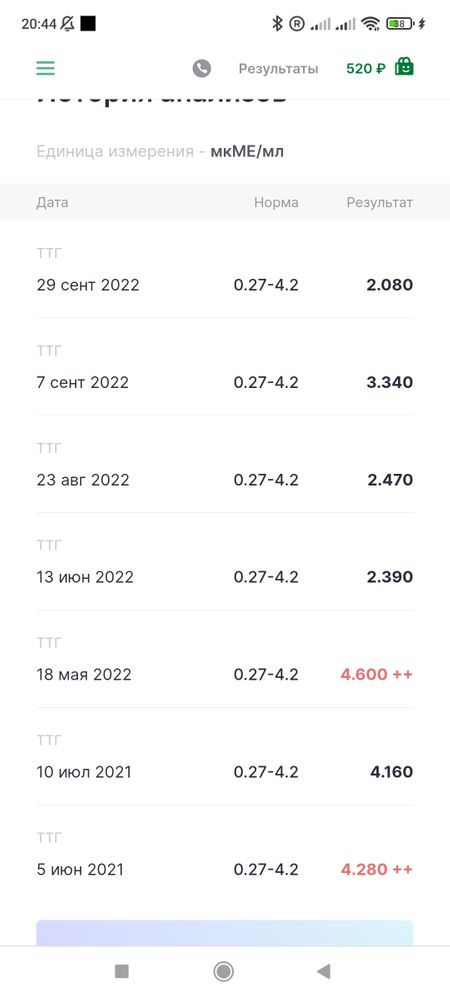Open the 13 июн 2022 entry
Viewport: 450px width, 1000px height.
[x=224, y=562]
